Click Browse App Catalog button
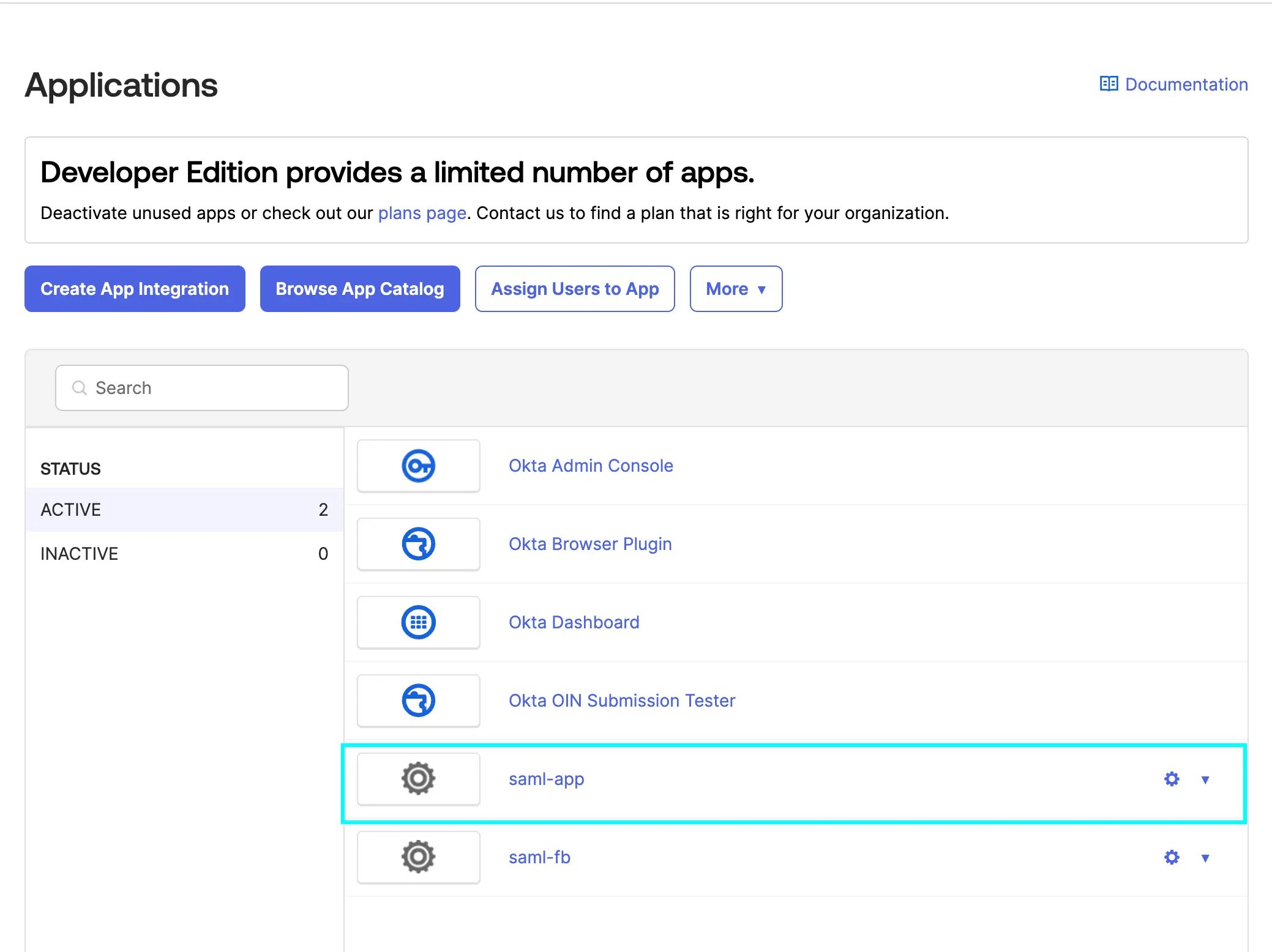This screenshot has width=1272, height=952. tap(360, 289)
